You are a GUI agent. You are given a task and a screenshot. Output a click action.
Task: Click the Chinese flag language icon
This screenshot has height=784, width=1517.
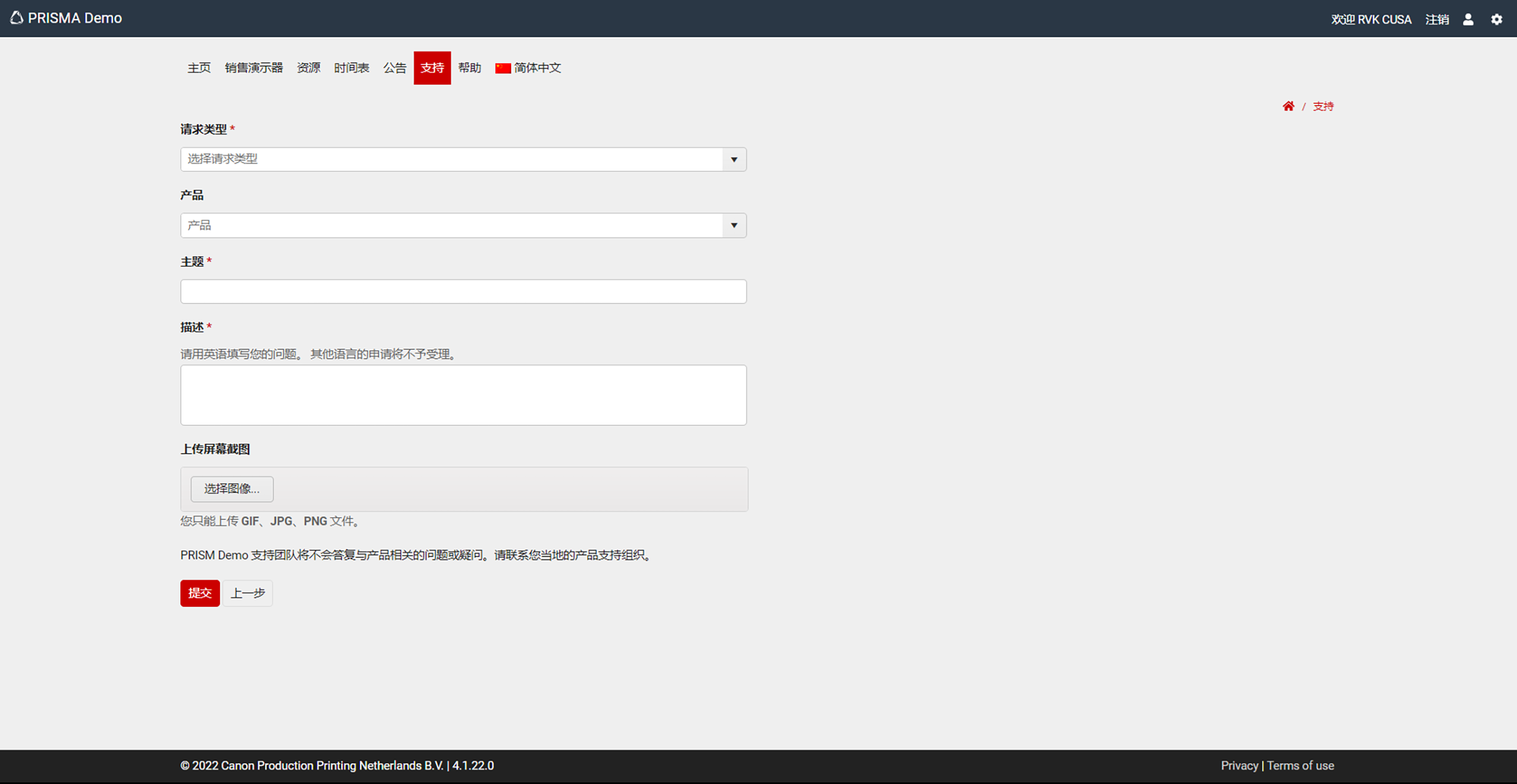(x=503, y=68)
